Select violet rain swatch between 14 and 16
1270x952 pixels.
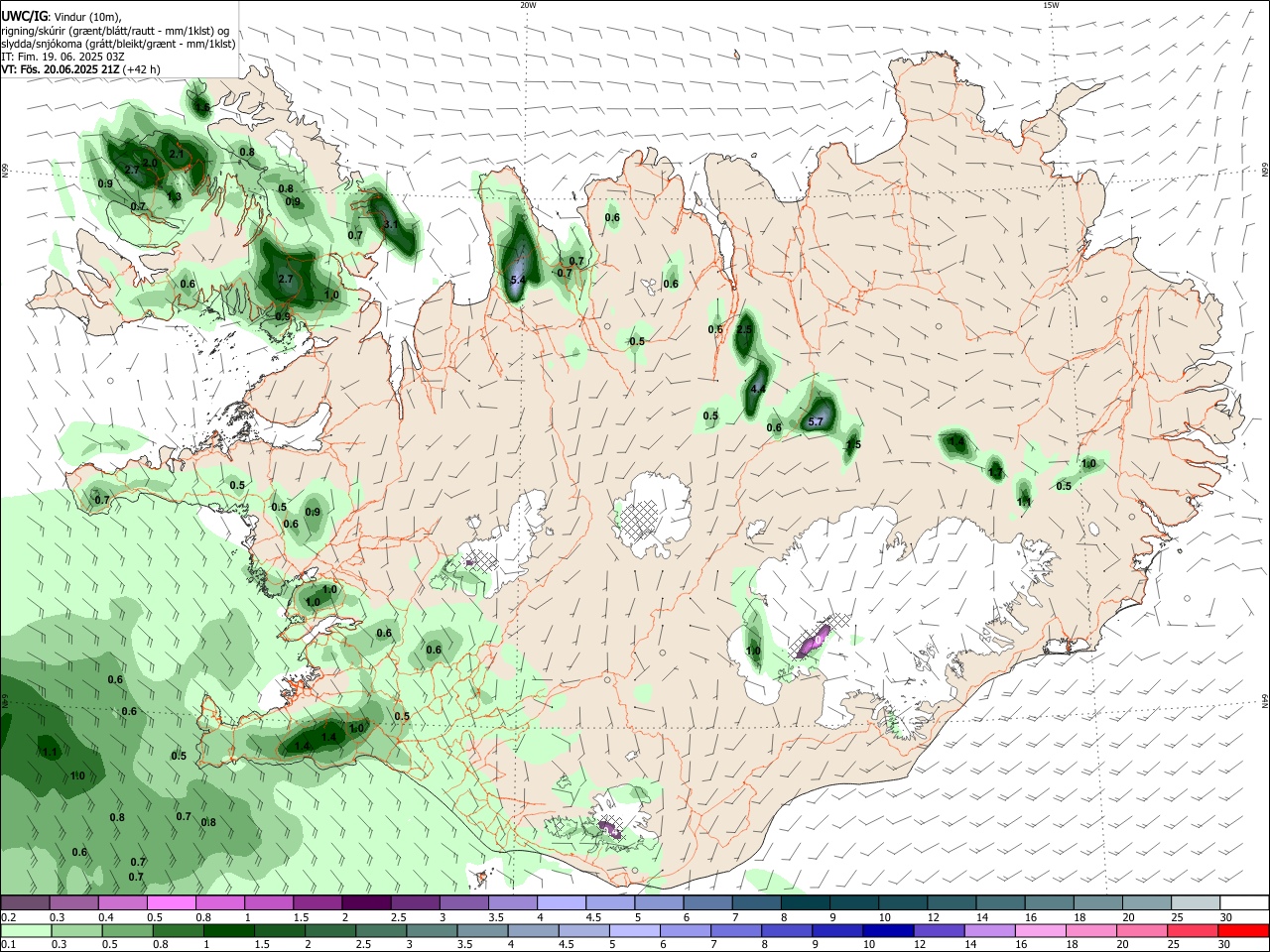pos(988,930)
